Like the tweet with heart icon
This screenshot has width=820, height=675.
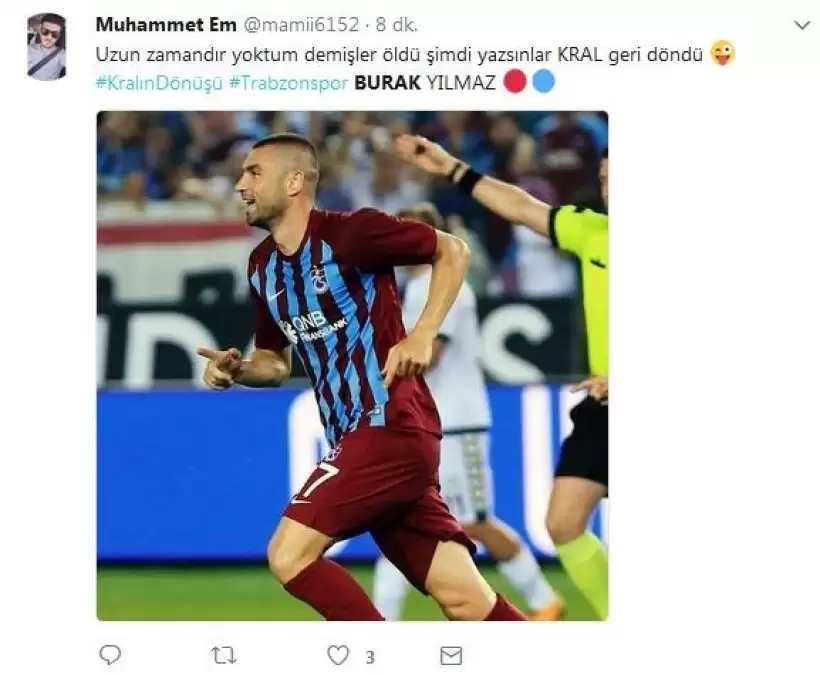338,655
